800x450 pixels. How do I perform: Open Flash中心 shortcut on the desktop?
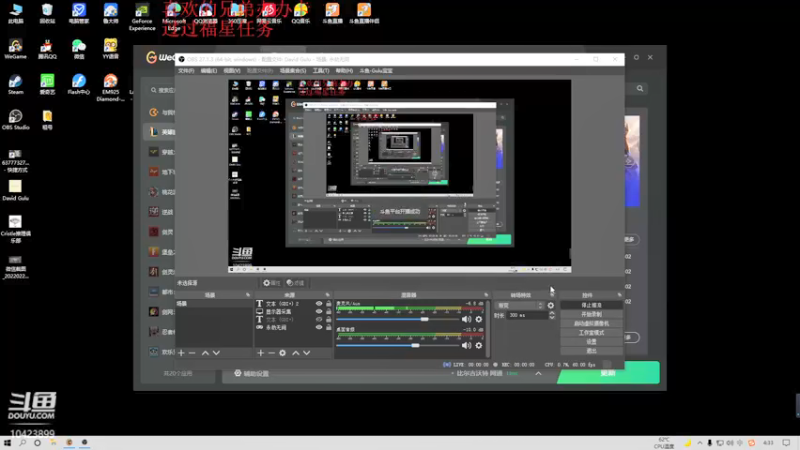79,85
